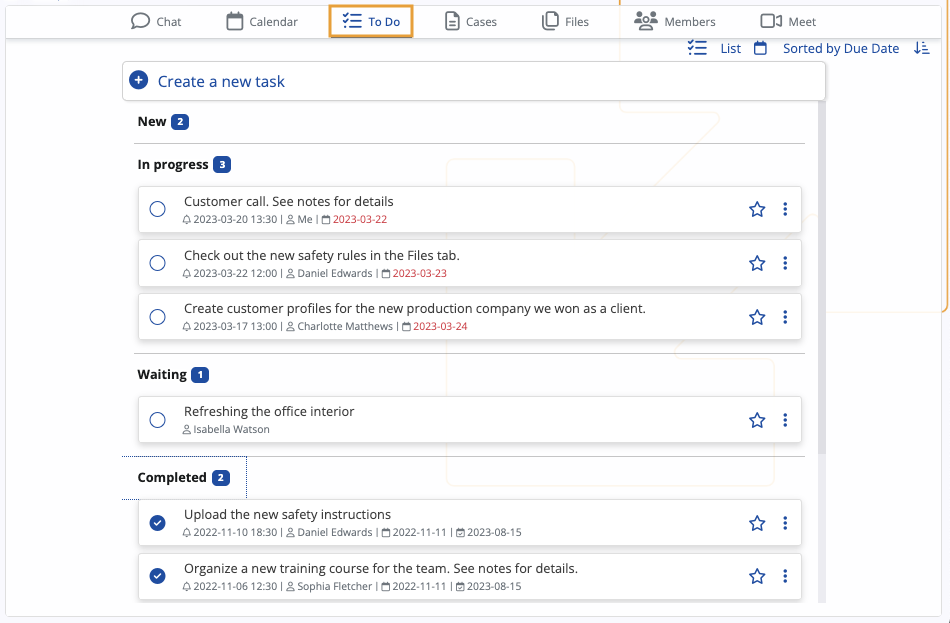Mark Customer call task as complete
Image resolution: width=950 pixels, height=623 pixels.
[x=158, y=209]
